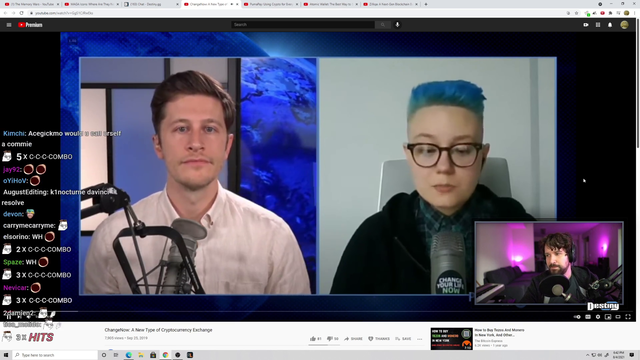This screenshot has height=360, width=640.
Task: Like the video with thumbs up
Action: click(x=316, y=339)
